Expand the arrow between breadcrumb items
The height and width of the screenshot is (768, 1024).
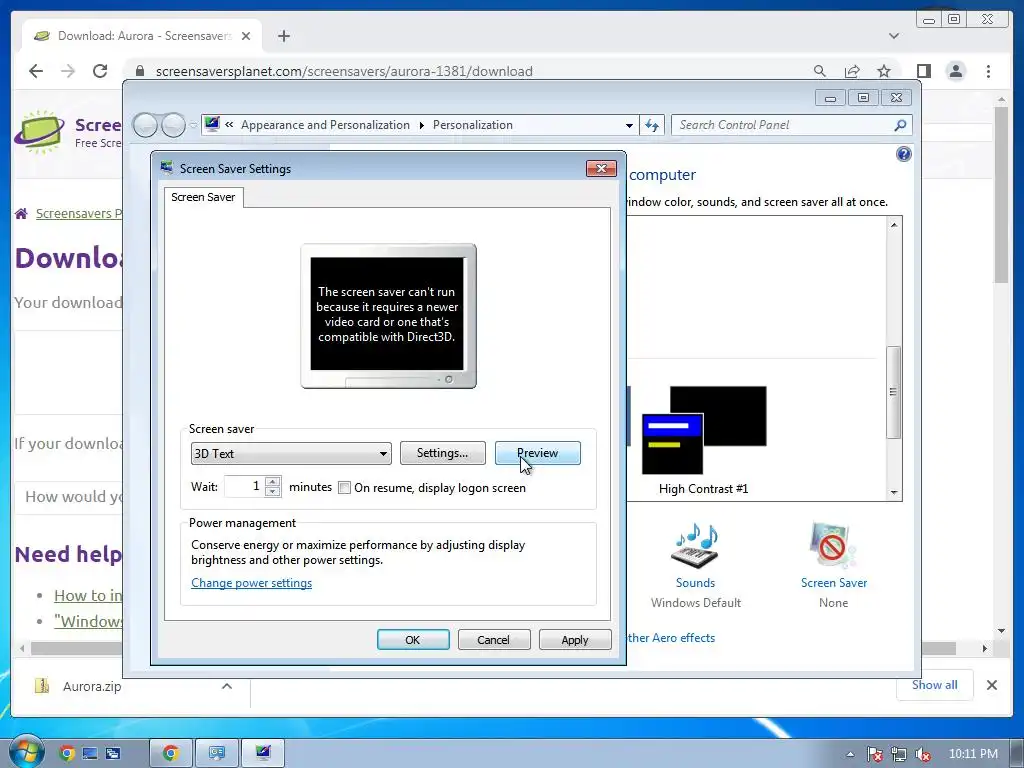[x=421, y=125]
